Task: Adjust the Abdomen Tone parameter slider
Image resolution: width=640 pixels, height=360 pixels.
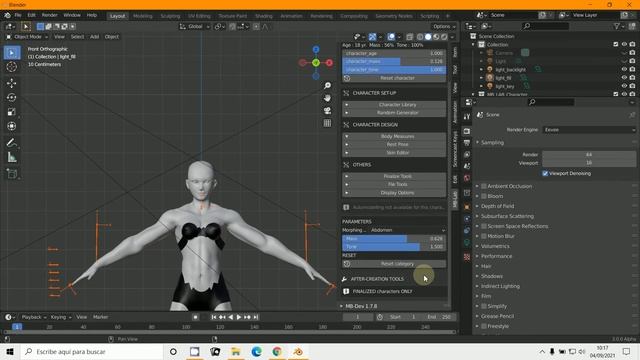Action: click(394, 247)
